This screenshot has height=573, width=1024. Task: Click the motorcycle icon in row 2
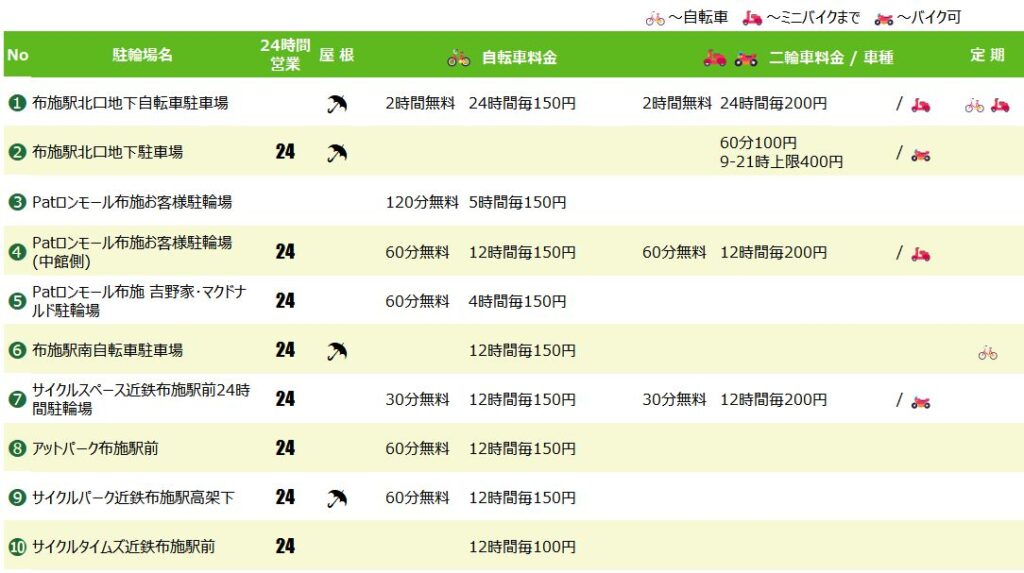(x=921, y=156)
